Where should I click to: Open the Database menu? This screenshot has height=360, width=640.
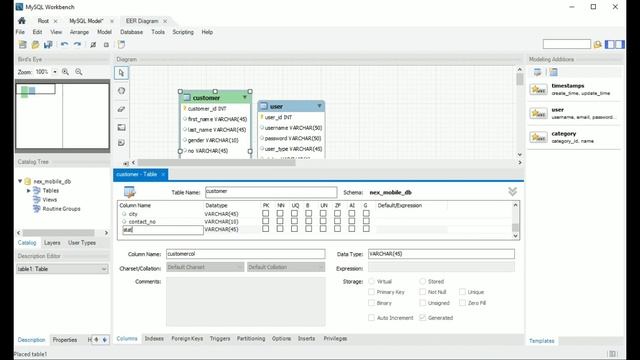click(131, 32)
